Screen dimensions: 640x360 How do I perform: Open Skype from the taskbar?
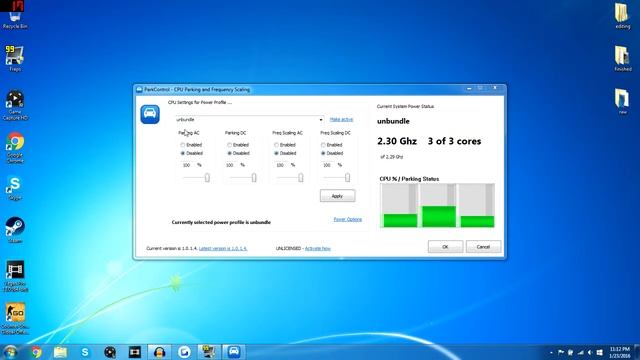tap(85, 352)
